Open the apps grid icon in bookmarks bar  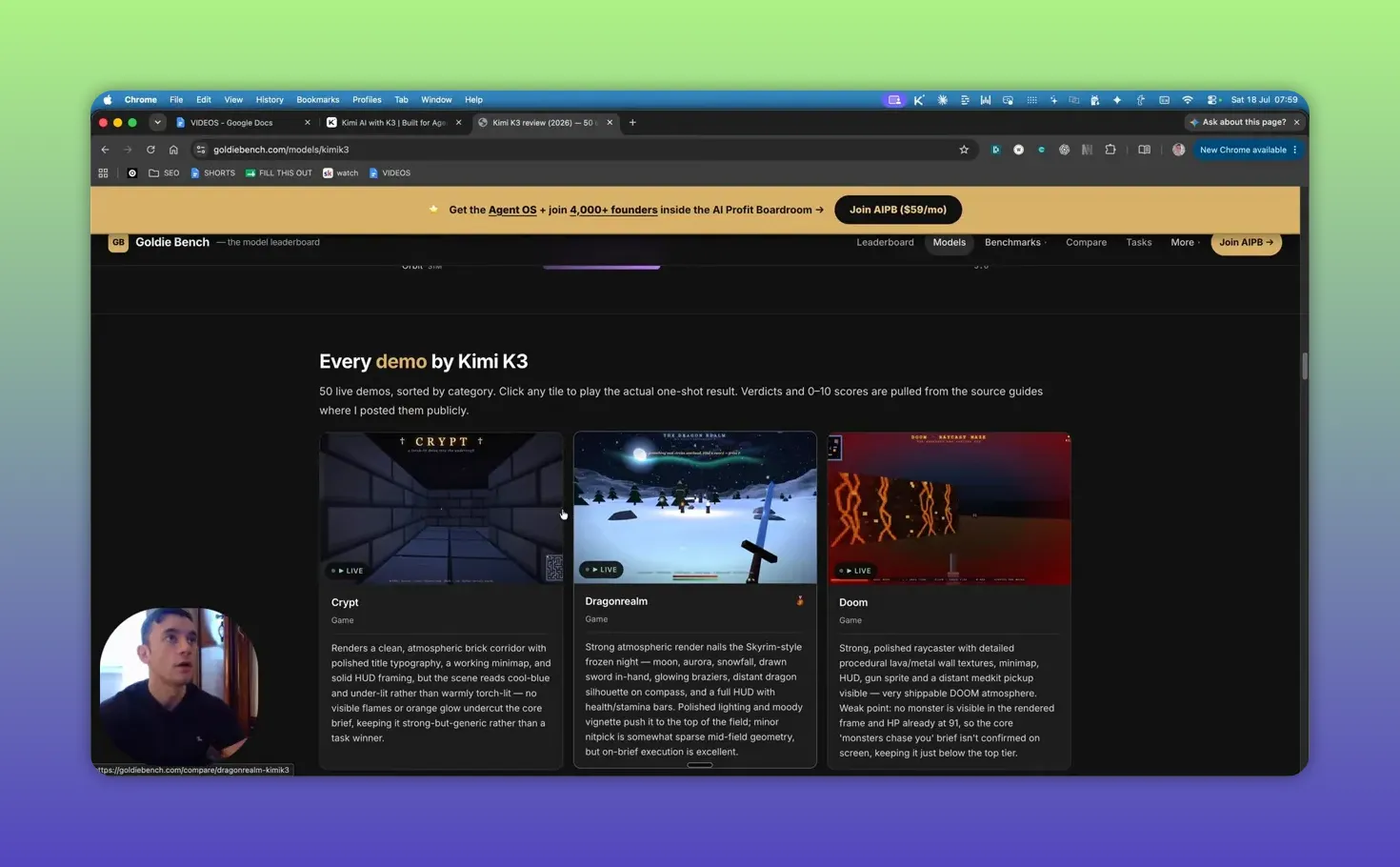click(103, 173)
